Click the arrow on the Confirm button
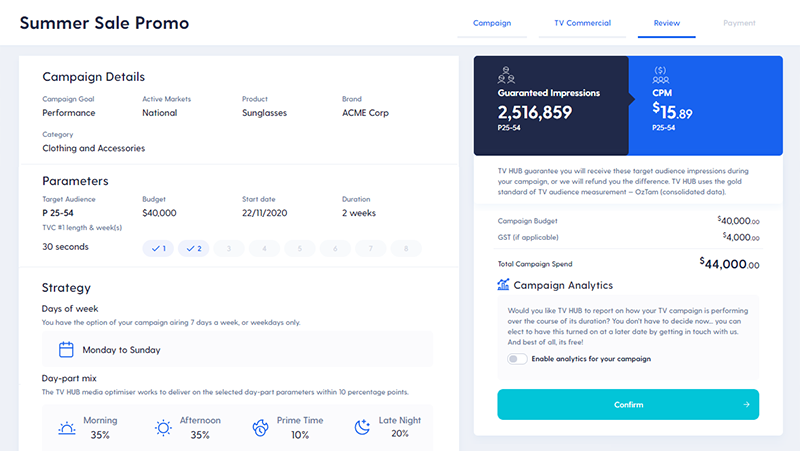The height and width of the screenshot is (451, 800). pyautogui.click(x=746, y=405)
